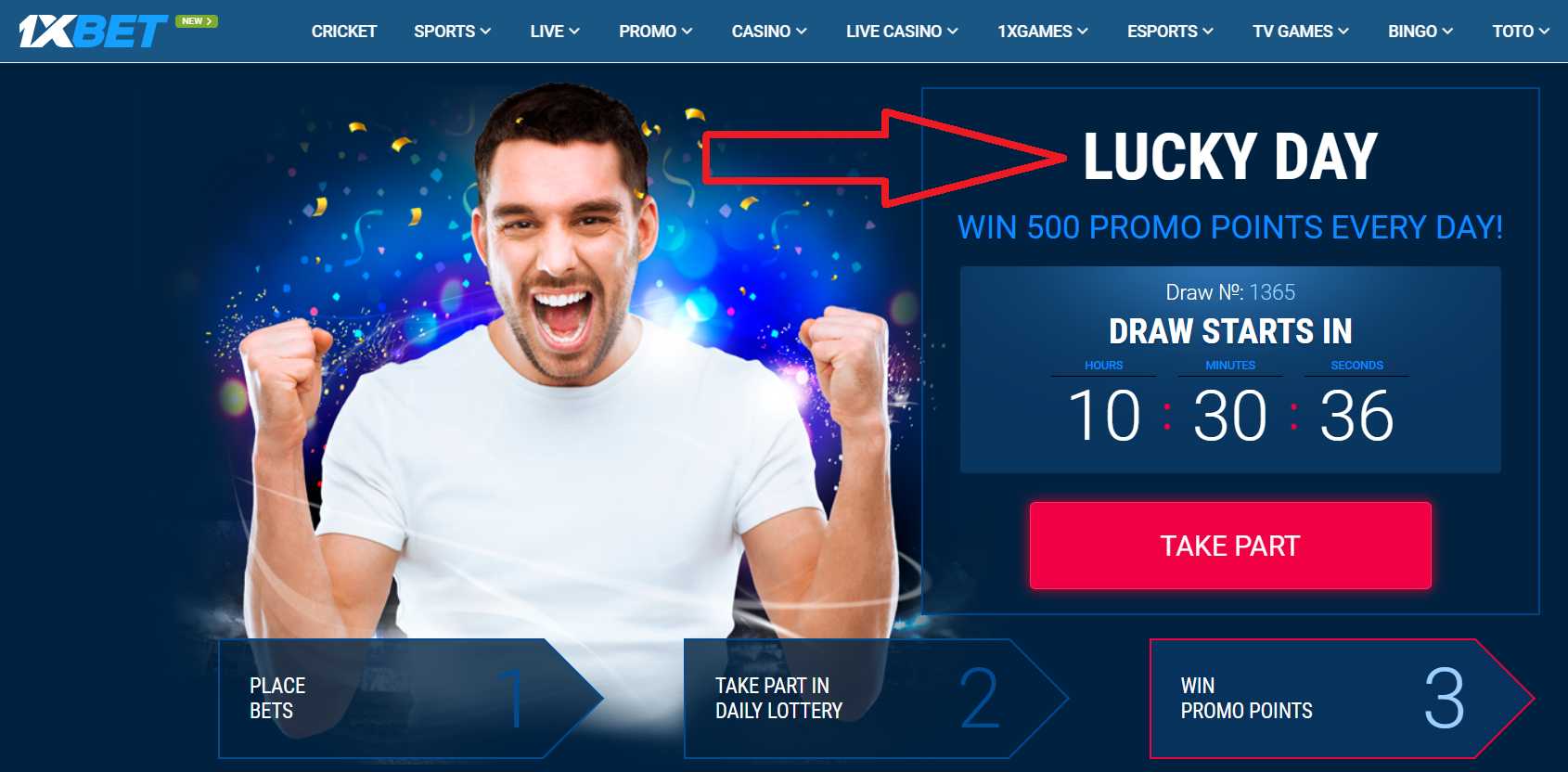Expand the TV Games menu

click(x=1301, y=32)
